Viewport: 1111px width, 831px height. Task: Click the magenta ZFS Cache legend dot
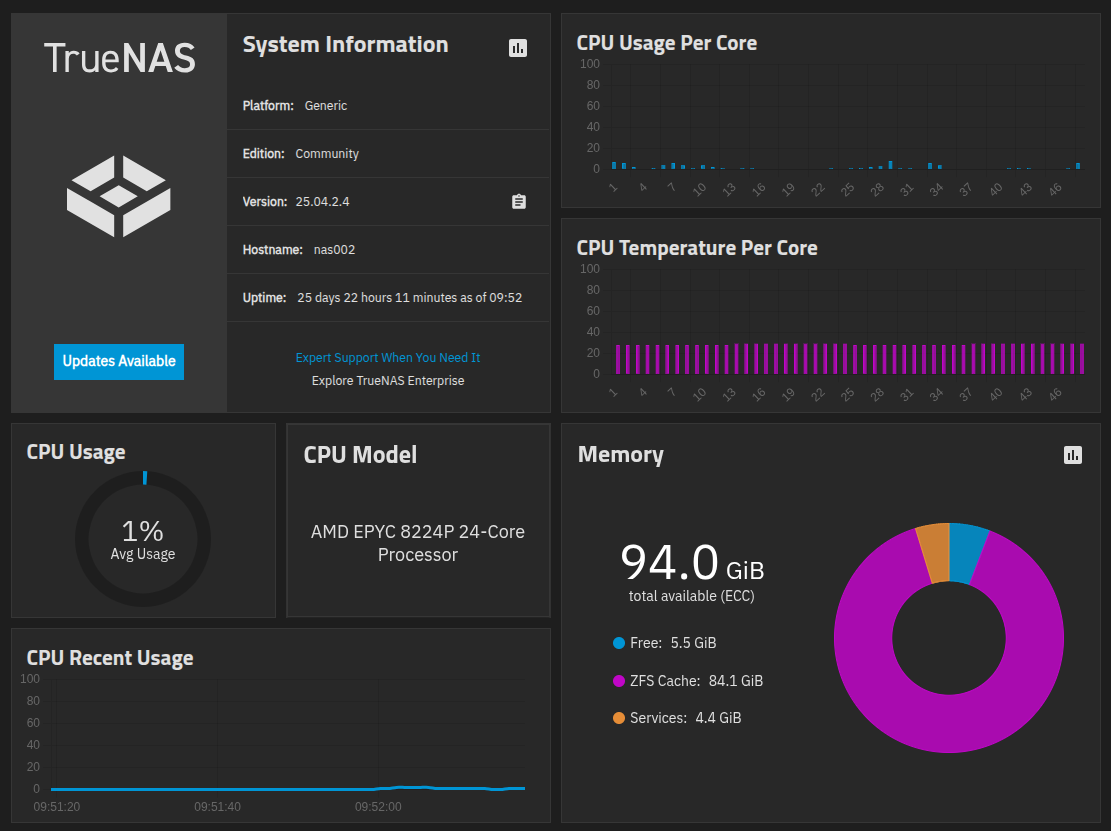click(x=619, y=681)
